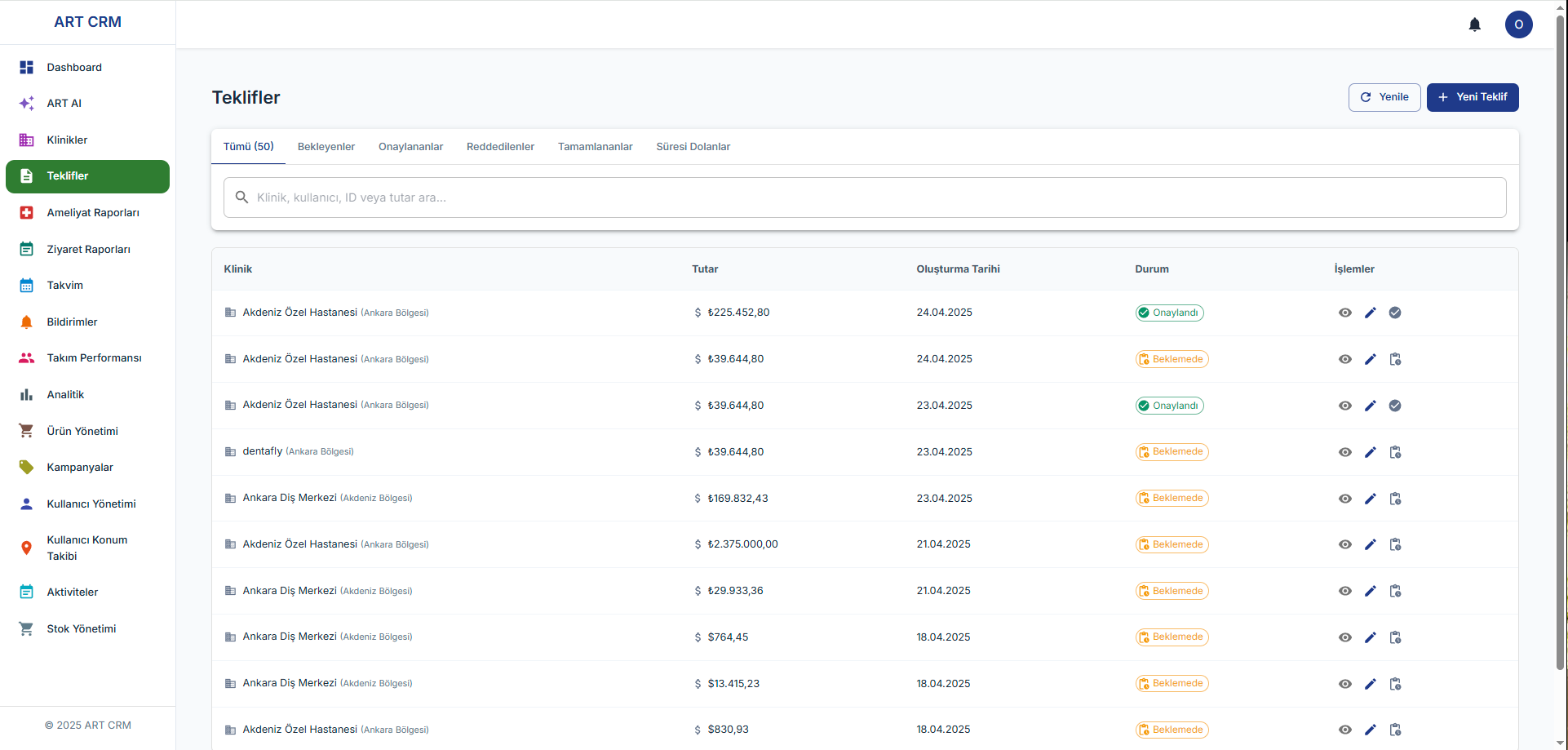1568x750 pixels.
Task: Edit the dentafly offer with the pencil icon
Action: click(x=1370, y=452)
